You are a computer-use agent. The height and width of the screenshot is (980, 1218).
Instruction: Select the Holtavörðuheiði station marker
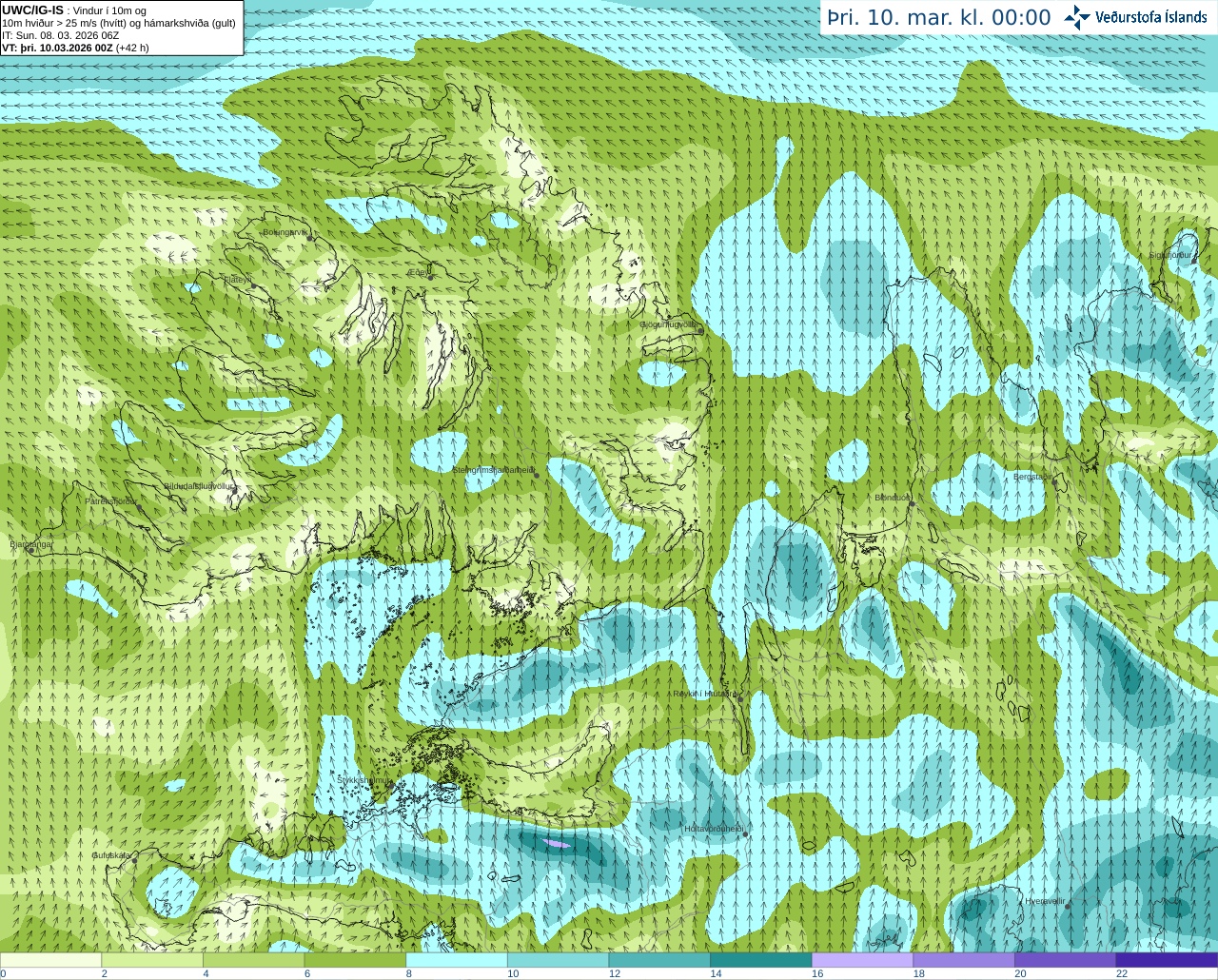click(745, 834)
